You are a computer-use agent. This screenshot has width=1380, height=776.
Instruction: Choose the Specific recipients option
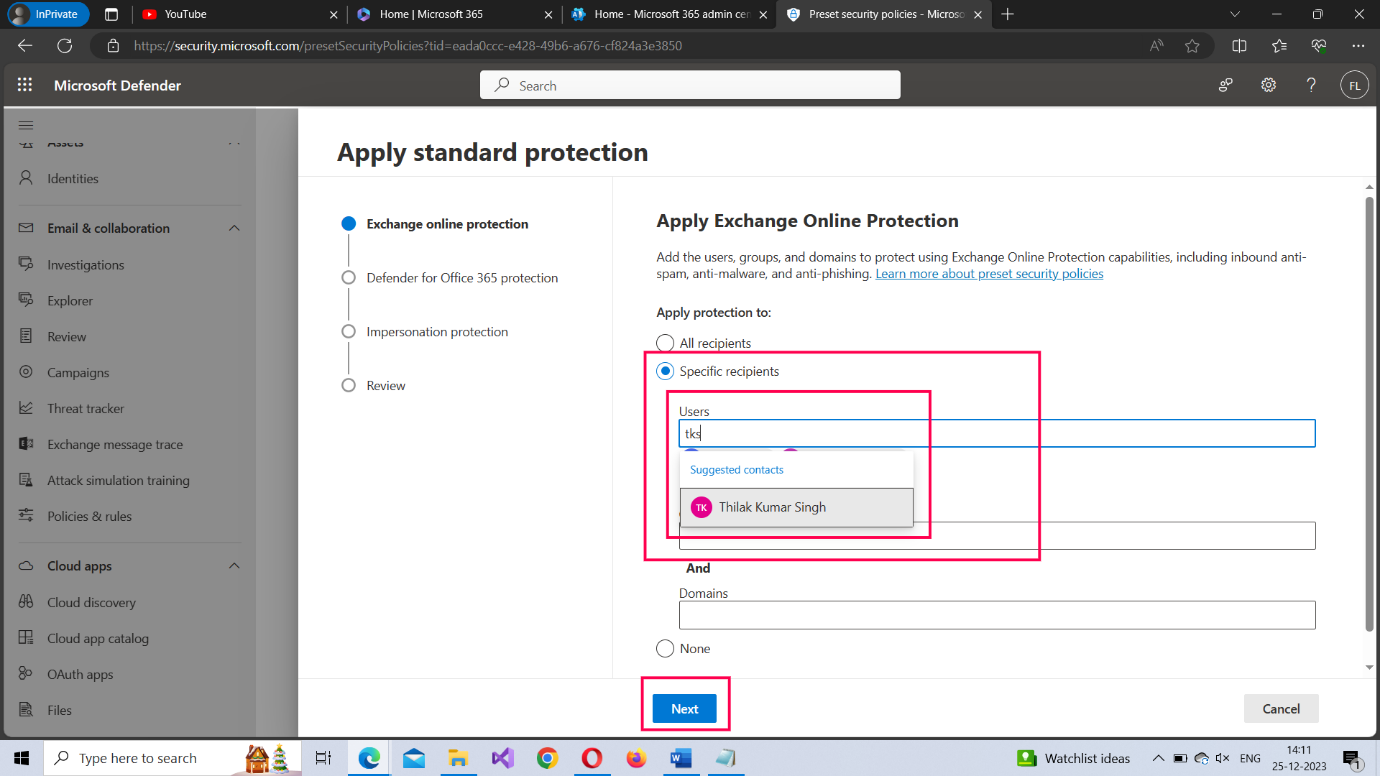[x=665, y=371]
